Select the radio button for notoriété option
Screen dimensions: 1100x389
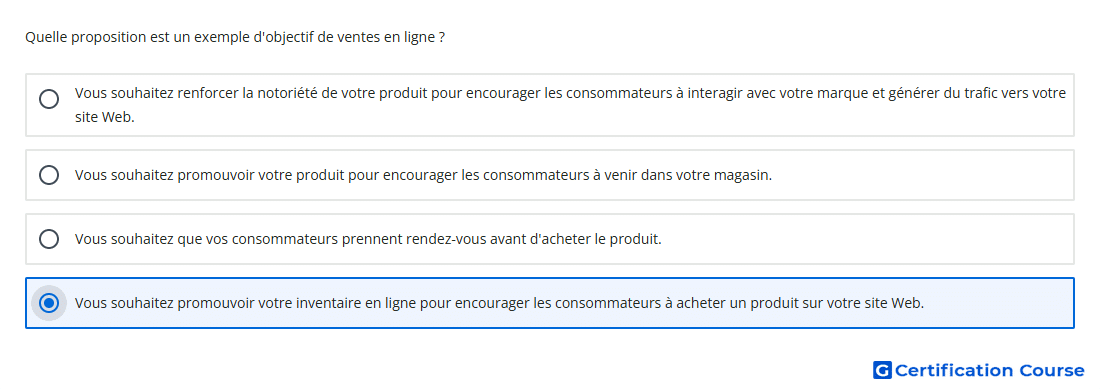(x=49, y=99)
